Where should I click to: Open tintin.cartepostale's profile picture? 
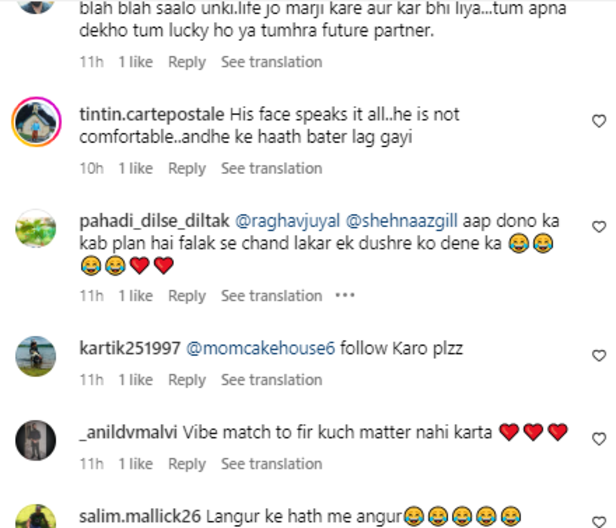pos(36,122)
